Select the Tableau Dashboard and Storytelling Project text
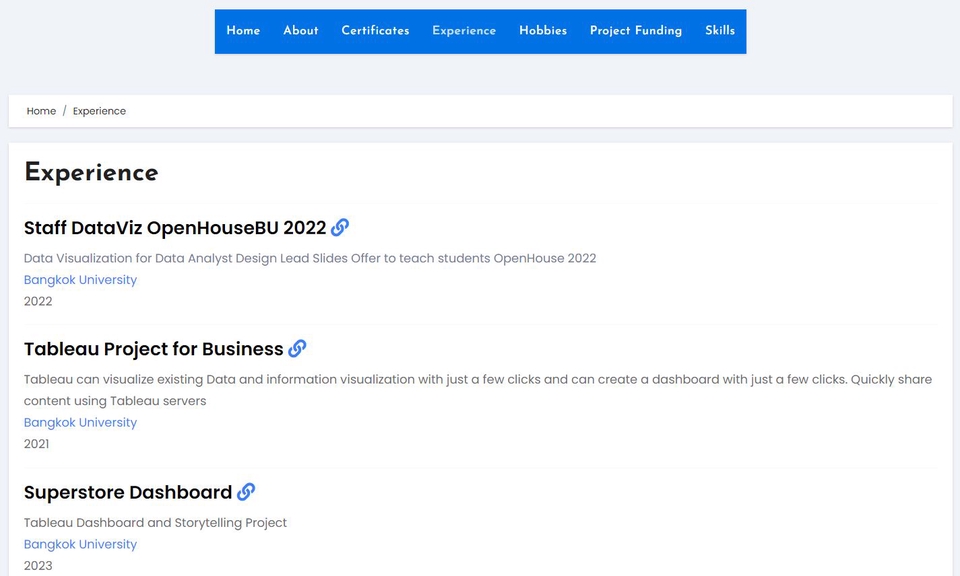The height and width of the screenshot is (576, 960). pyautogui.click(x=155, y=523)
